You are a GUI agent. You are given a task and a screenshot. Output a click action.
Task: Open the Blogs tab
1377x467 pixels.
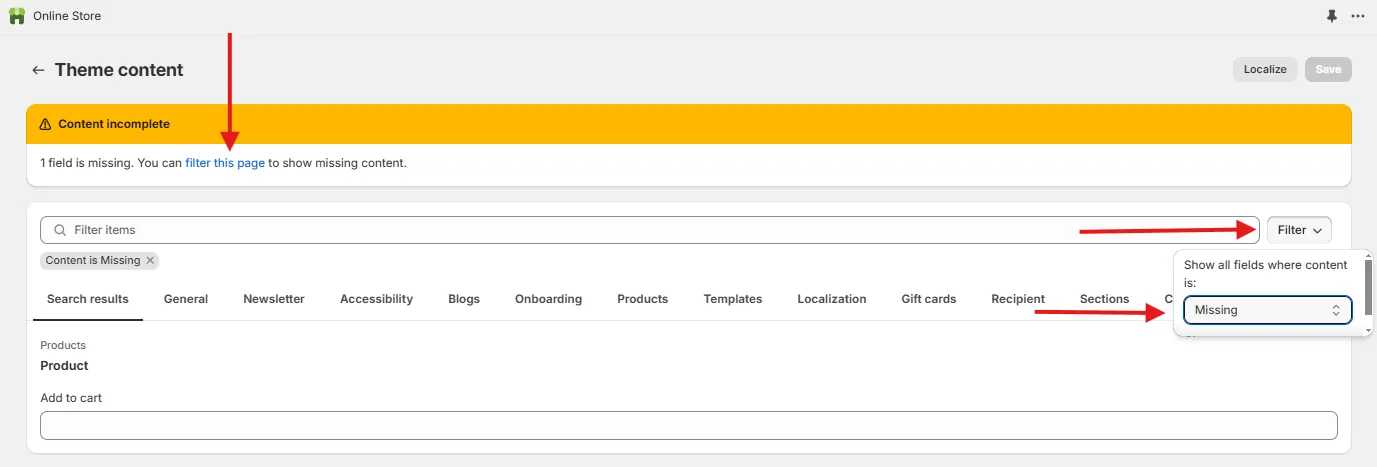464,299
